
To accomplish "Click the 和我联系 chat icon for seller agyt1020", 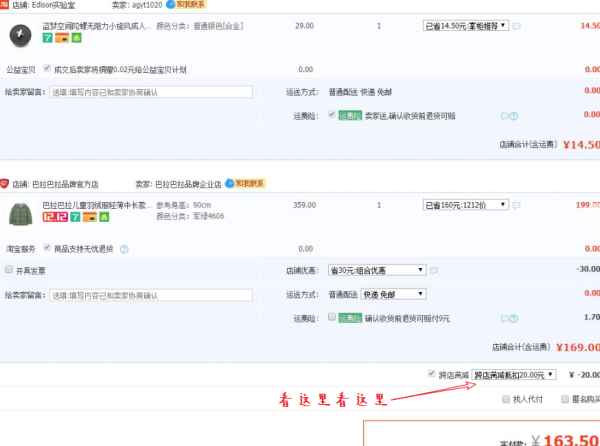I will click(186, 4).
